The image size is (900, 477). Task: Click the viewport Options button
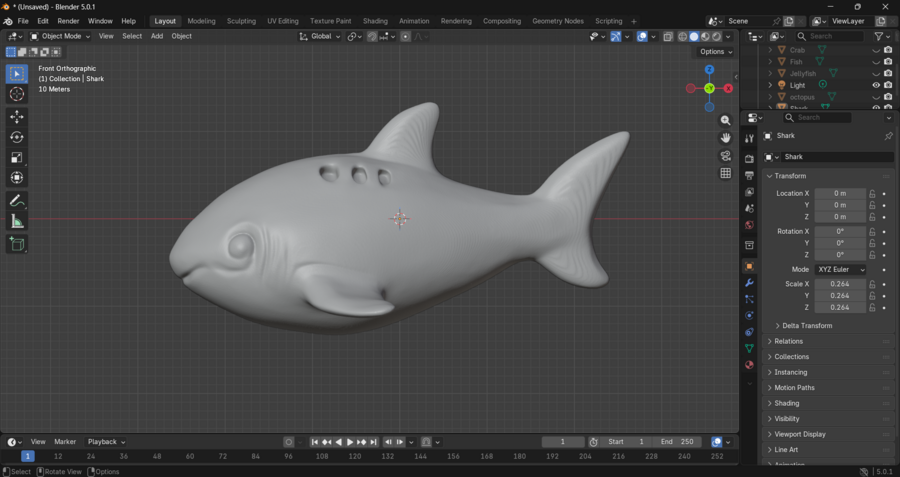click(x=715, y=52)
